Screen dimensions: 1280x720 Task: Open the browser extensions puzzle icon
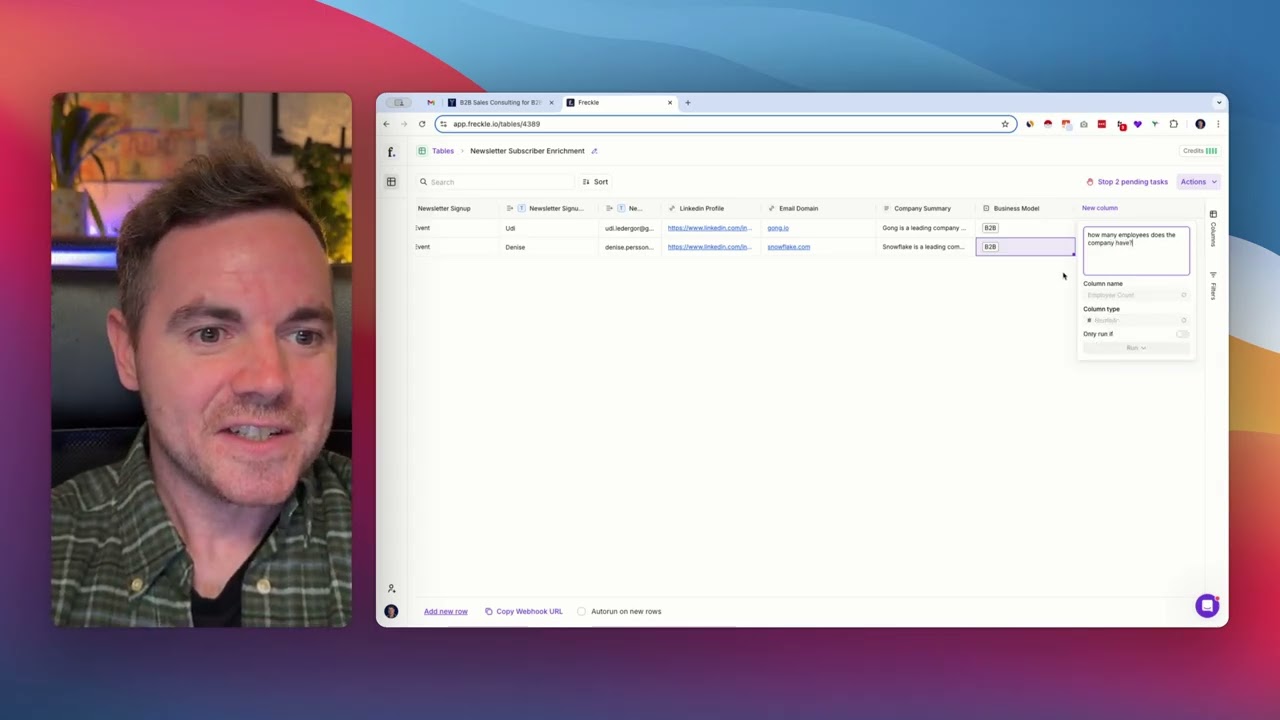tap(1174, 124)
